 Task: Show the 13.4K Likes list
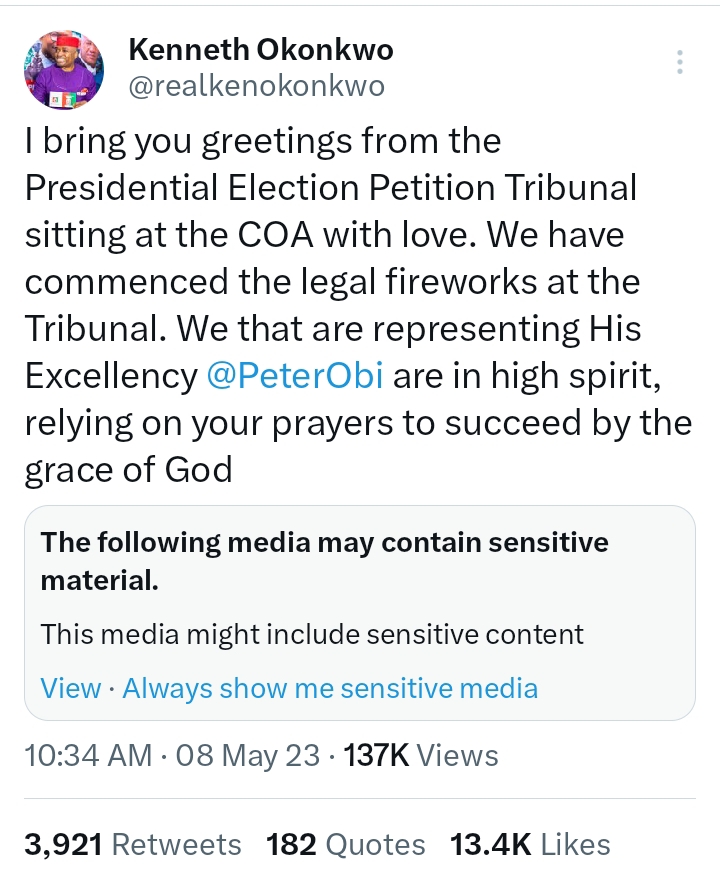pos(530,844)
